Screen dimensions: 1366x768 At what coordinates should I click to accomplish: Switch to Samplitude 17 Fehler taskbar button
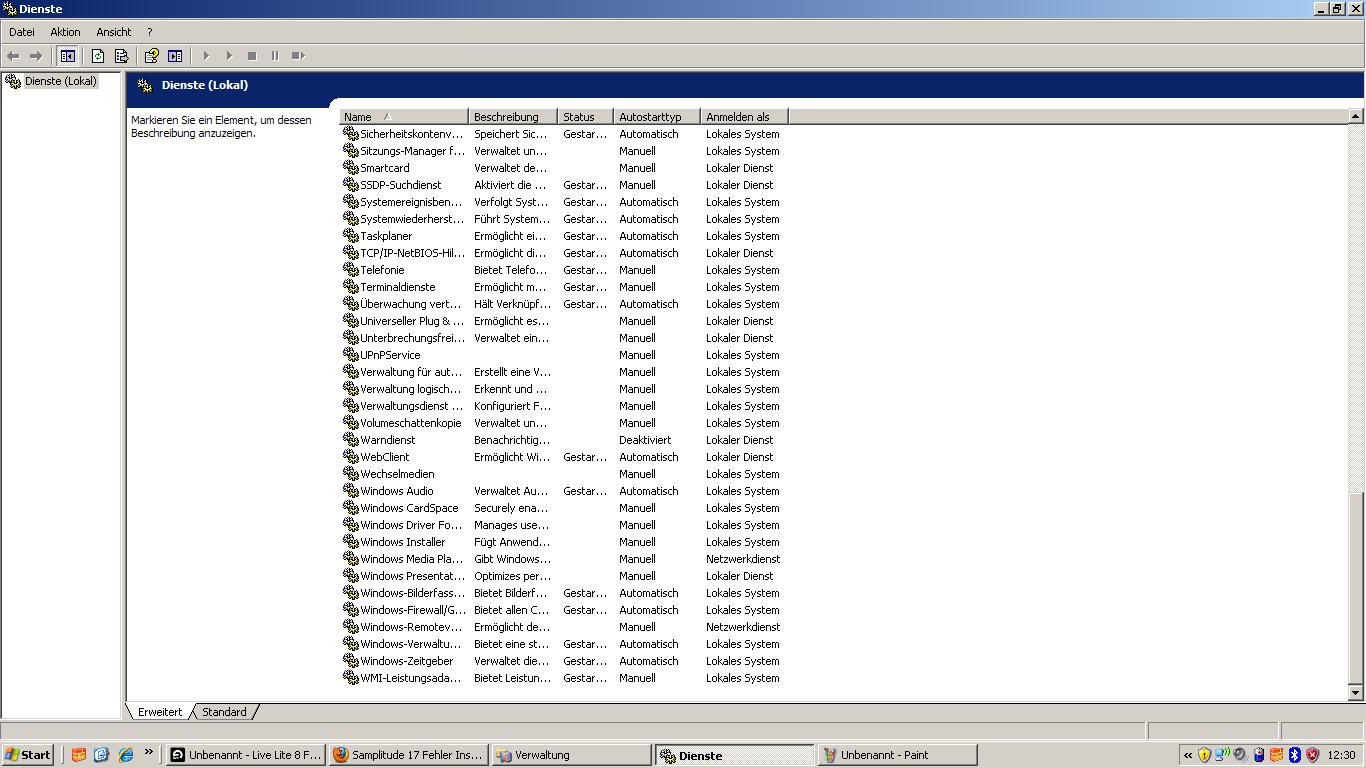[408, 755]
